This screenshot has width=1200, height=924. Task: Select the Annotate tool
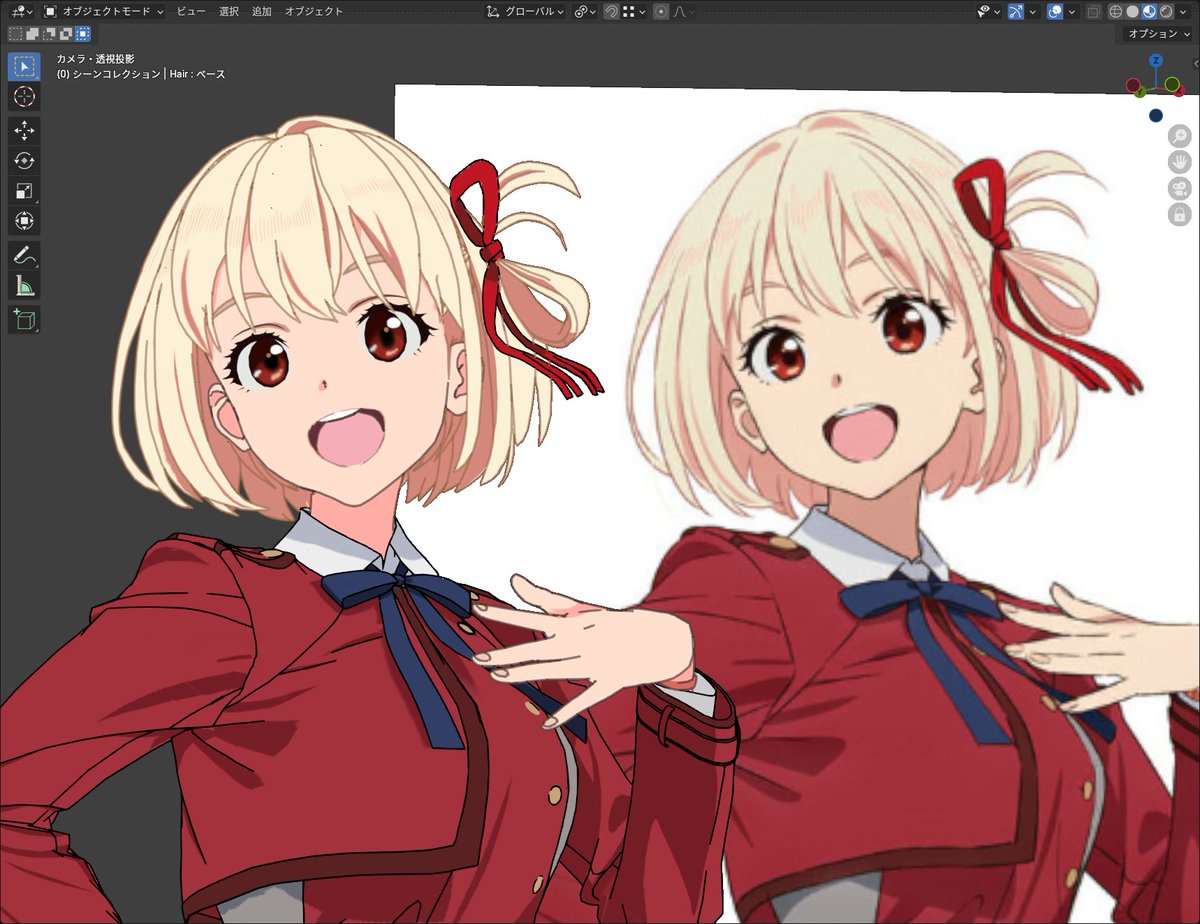24,255
